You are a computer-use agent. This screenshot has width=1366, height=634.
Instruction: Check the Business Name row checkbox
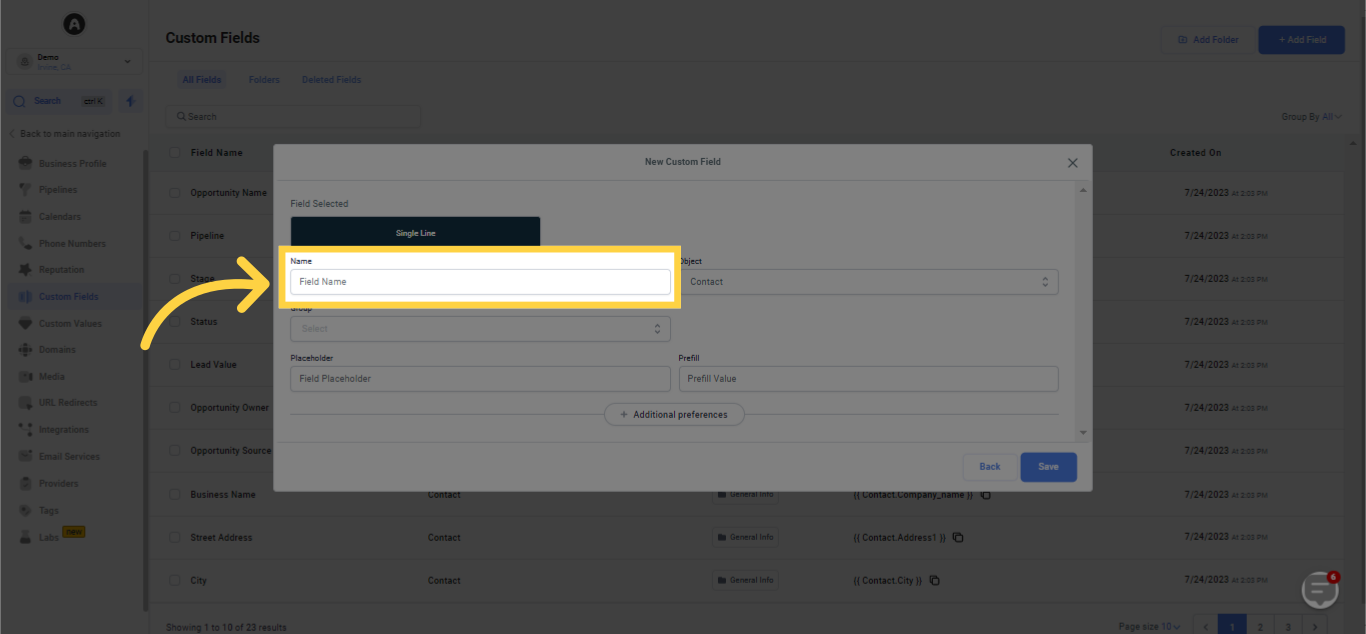pyautogui.click(x=175, y=495)
